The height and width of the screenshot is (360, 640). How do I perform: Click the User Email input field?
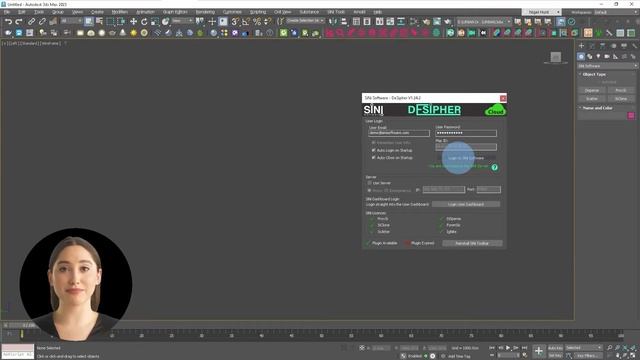399,133
